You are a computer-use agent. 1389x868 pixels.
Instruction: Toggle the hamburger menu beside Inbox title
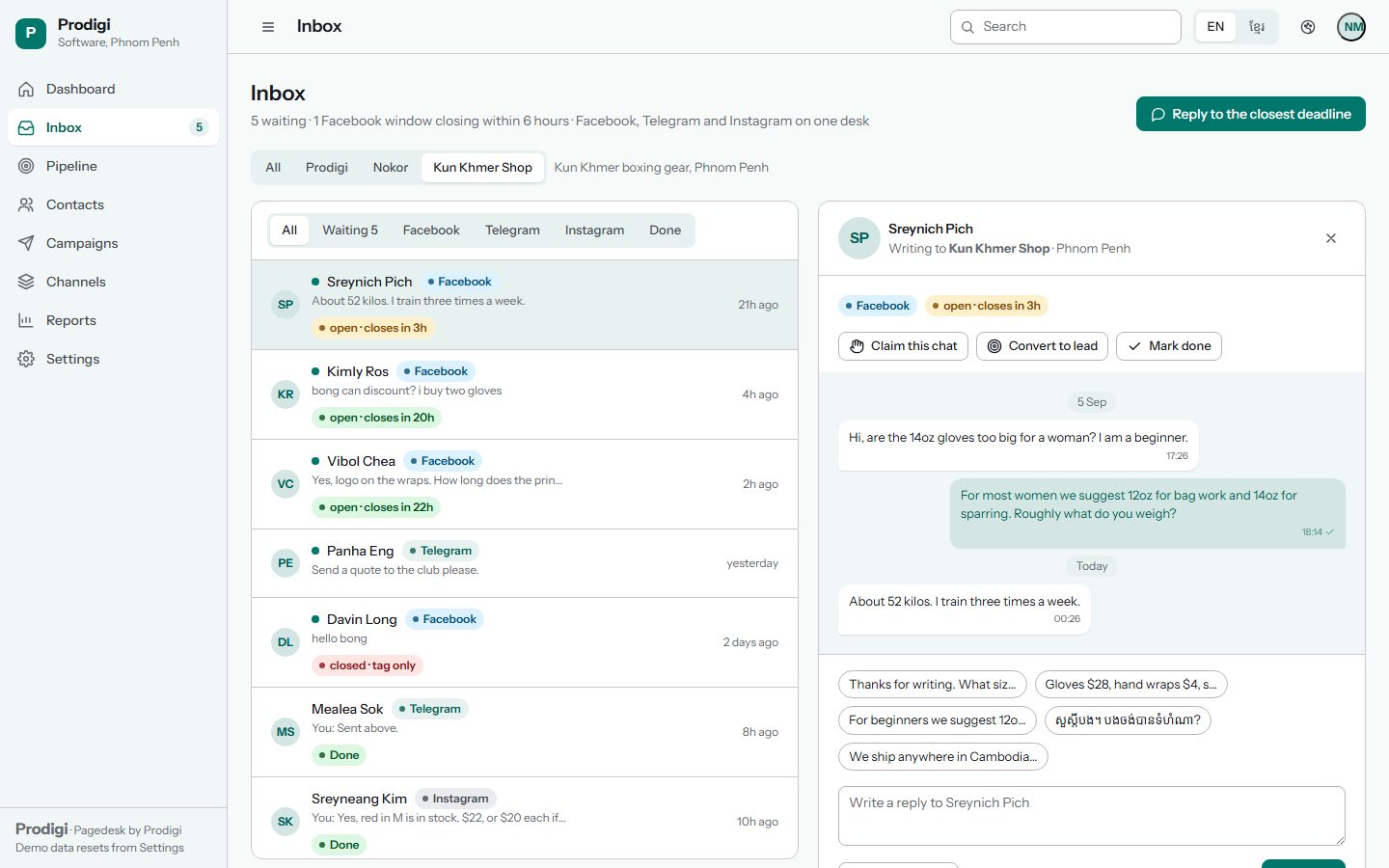tap(268, 27)
